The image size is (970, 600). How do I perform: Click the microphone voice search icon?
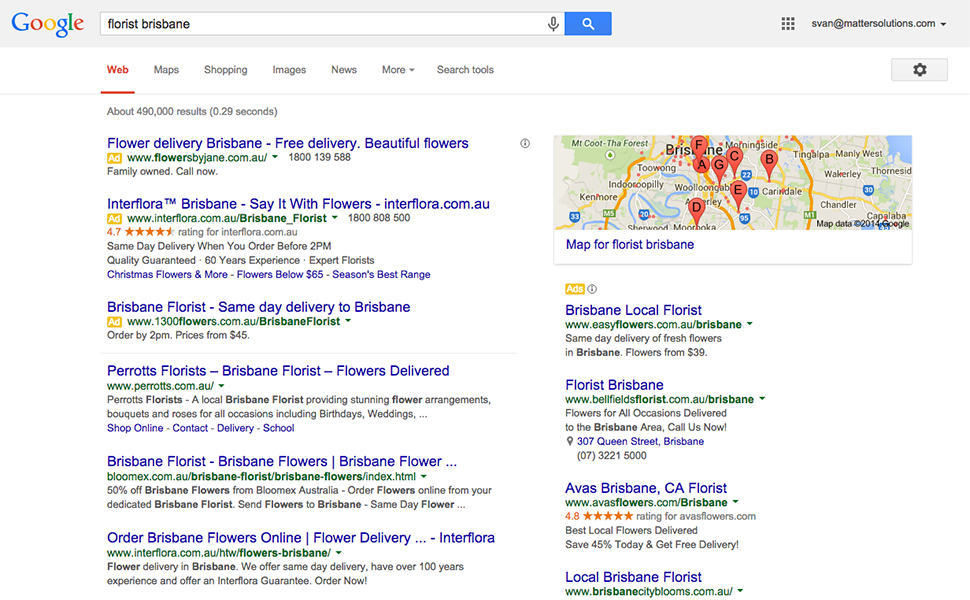(x=553, y=24)
